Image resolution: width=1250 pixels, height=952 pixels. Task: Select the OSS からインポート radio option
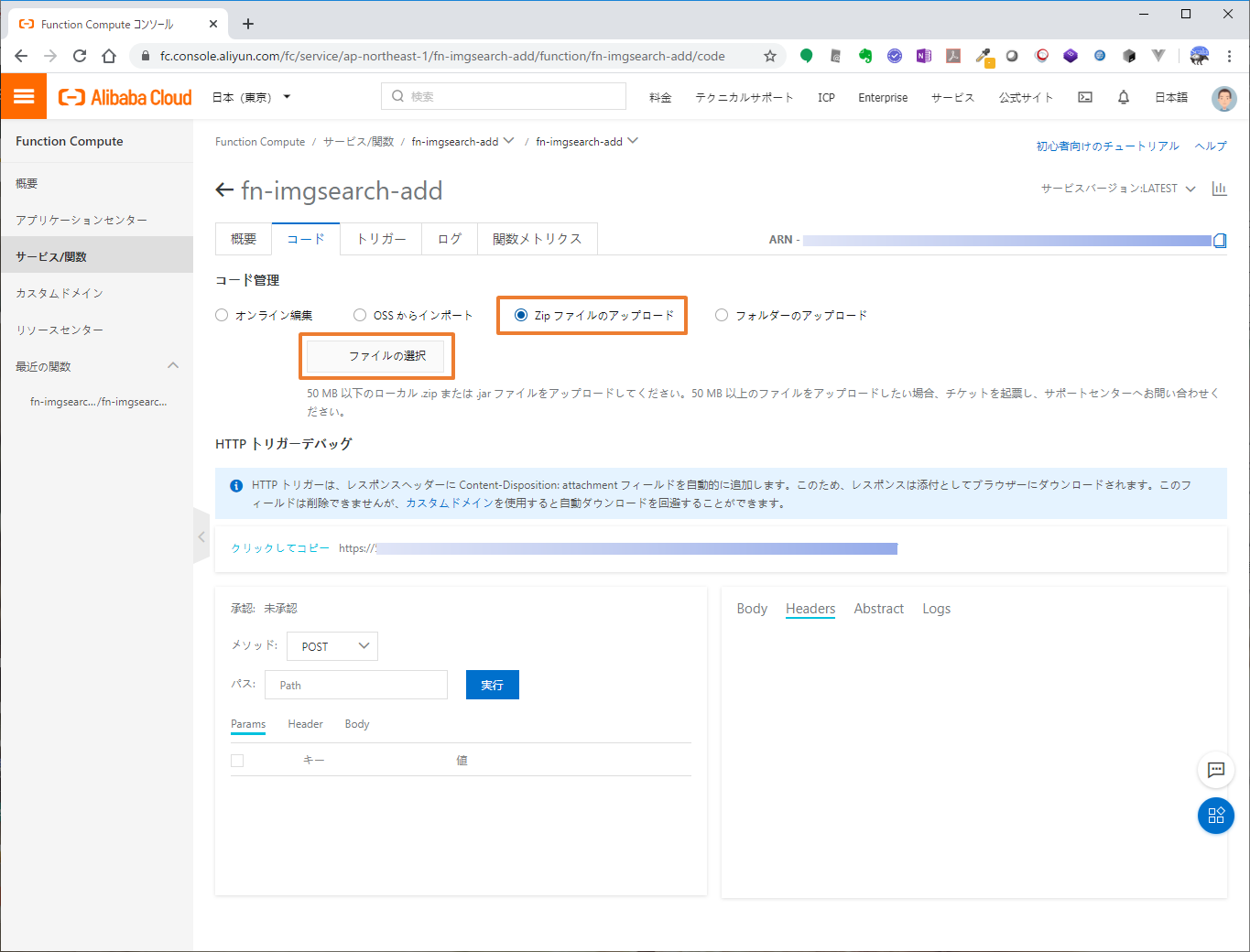pyautogui.click(x=360, y=315)
